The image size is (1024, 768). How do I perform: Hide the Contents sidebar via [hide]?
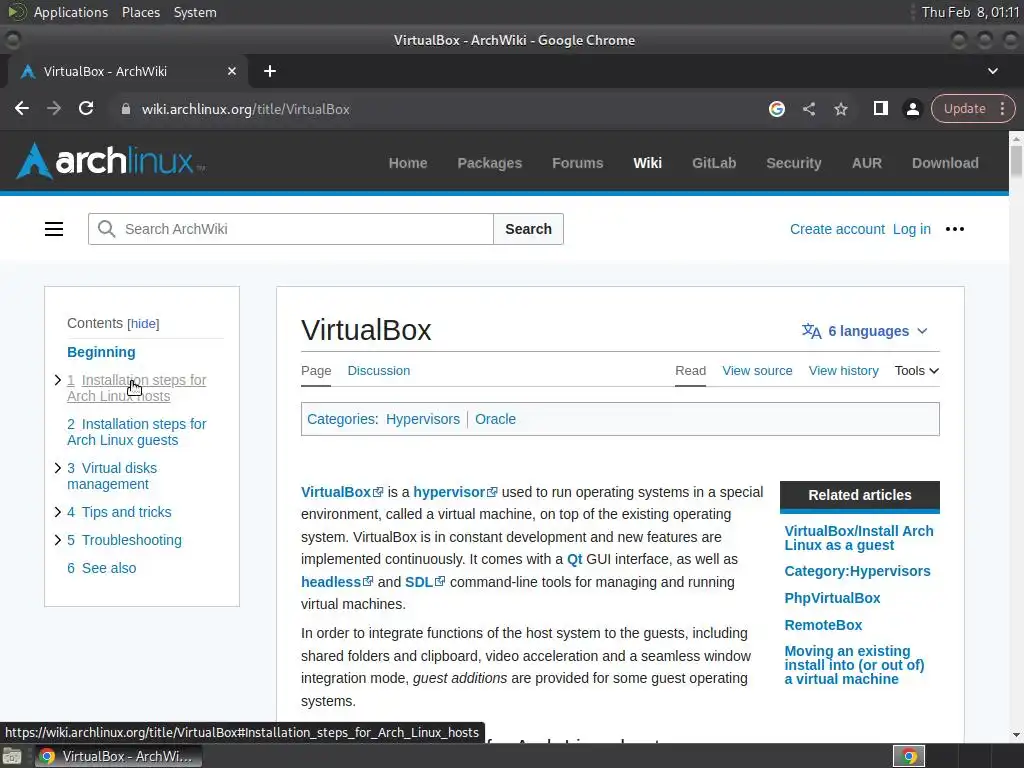(143, 324)
